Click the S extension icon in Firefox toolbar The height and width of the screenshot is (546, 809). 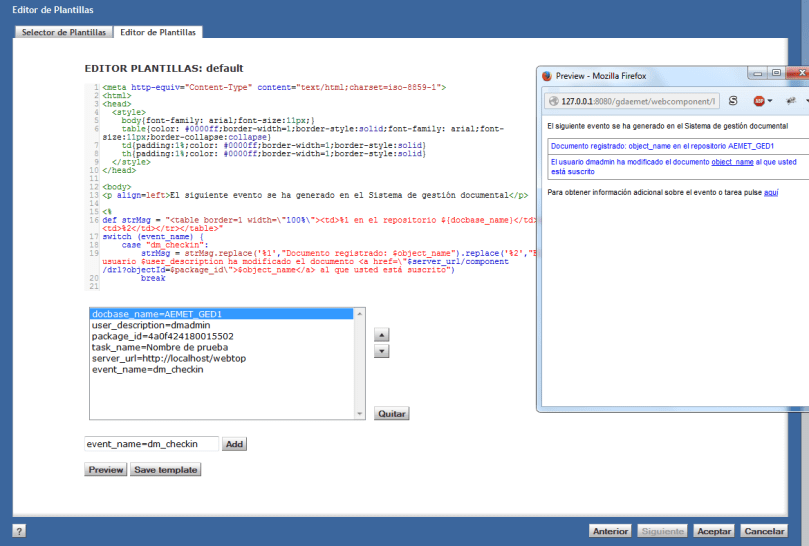pos(733,101)
